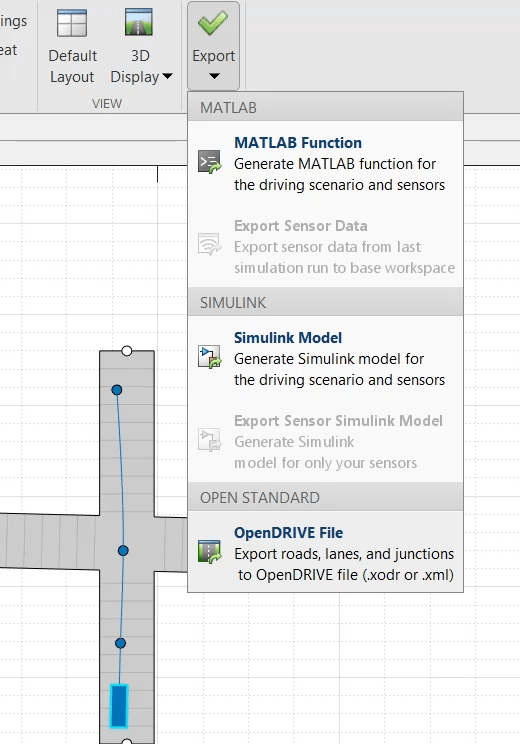Click the Export Sensor Simulink Model icon

click(x=210, y=439)
